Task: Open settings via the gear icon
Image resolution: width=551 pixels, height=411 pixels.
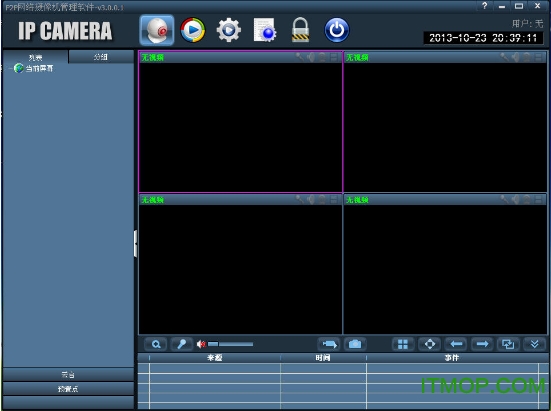Action: pyautogui.click(x=228, y=30)
